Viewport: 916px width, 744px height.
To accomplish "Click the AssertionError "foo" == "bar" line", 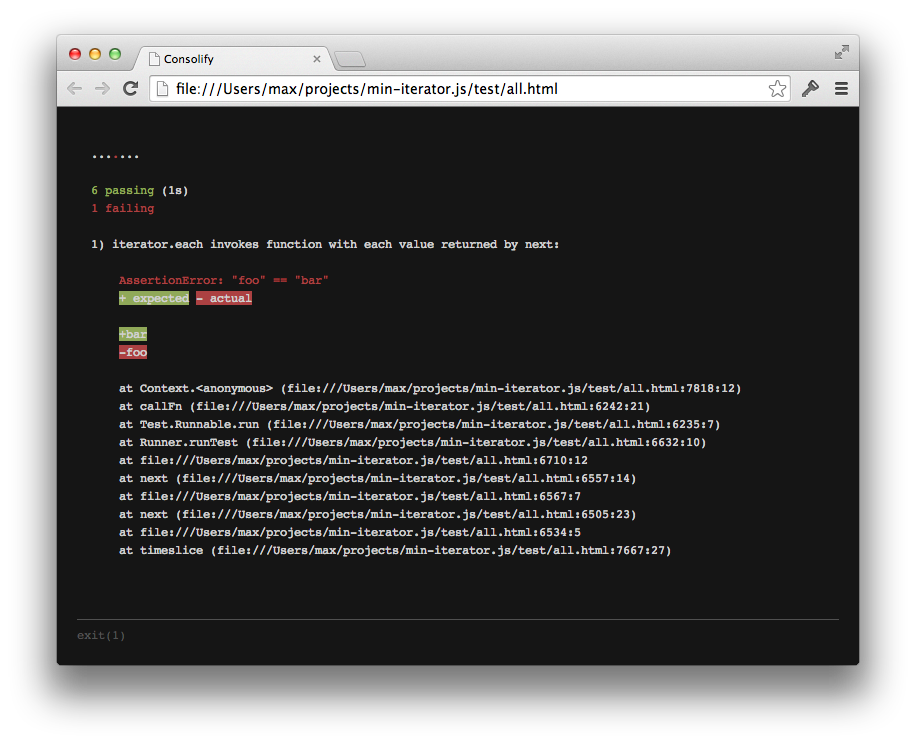I will click(224, 280).
